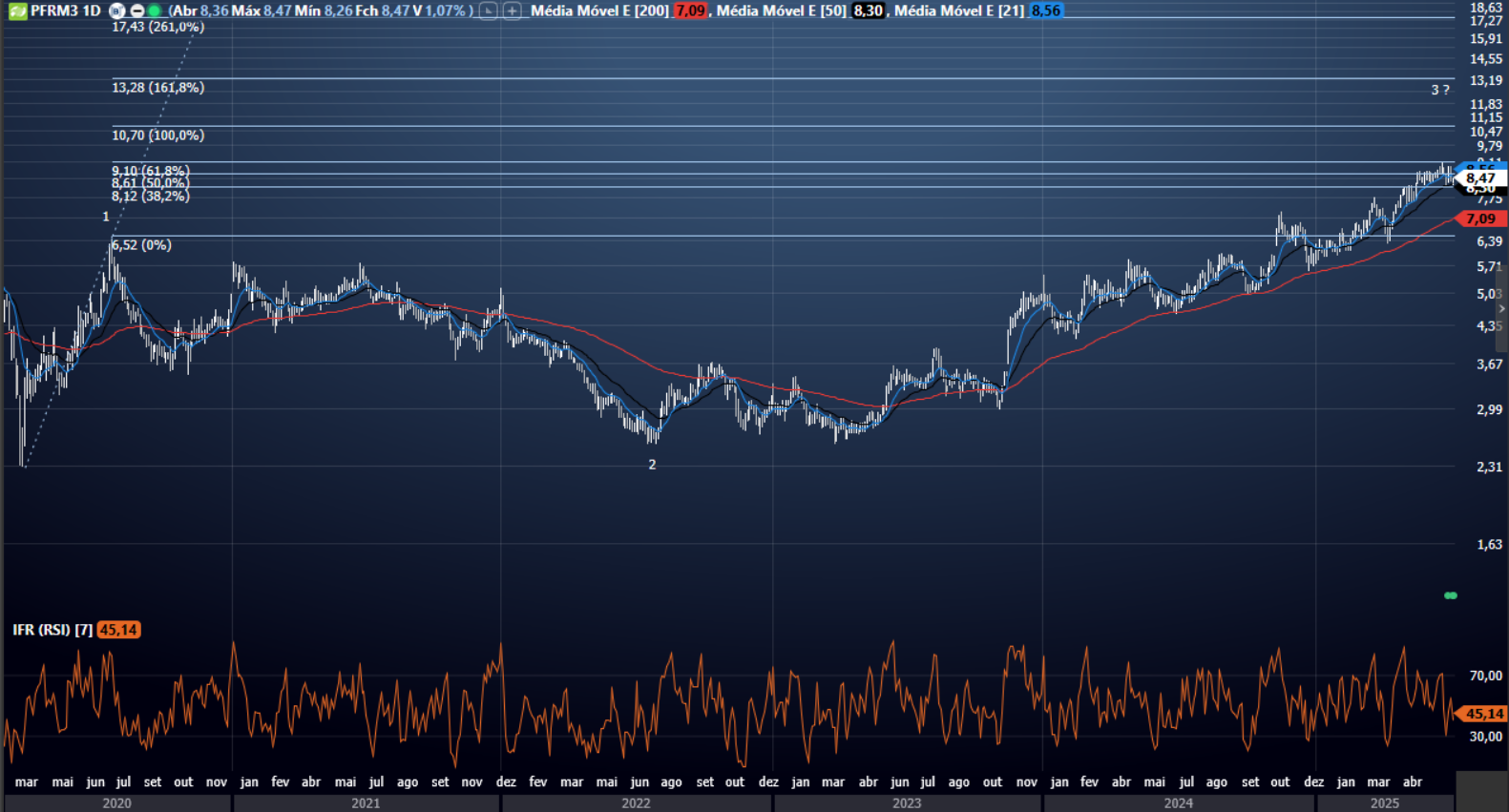Click the 2023 year bar on timeline

[x=907, y=803]
